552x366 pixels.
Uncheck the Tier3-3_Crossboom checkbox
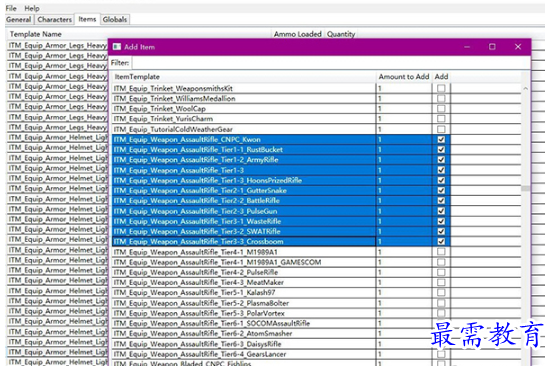pyautogui.click(x=441, y=241)
